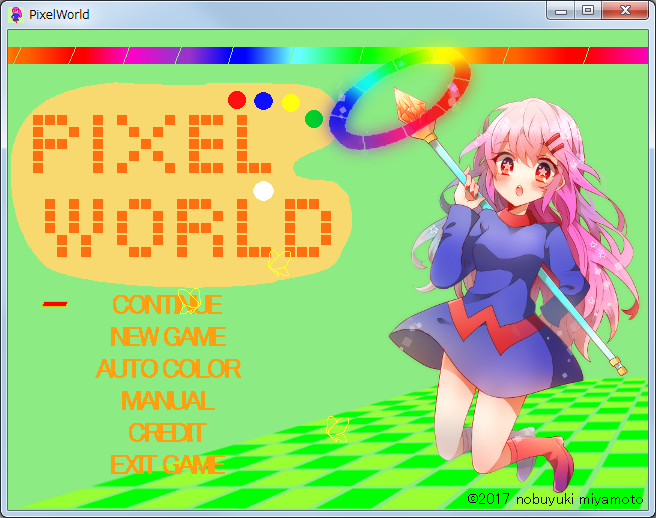
Task: Click the copyright nobuyuki miyamoto text
Action: point(555,499)
